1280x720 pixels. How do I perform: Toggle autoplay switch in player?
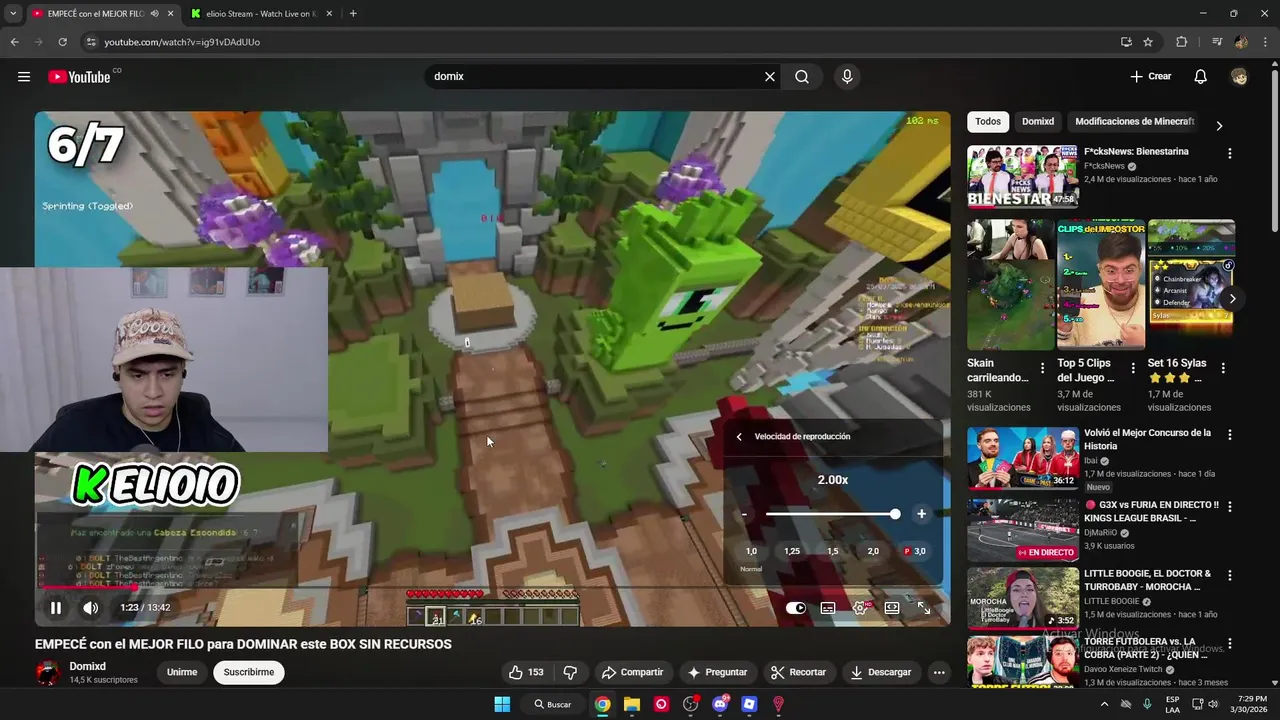tap(796, 608)
